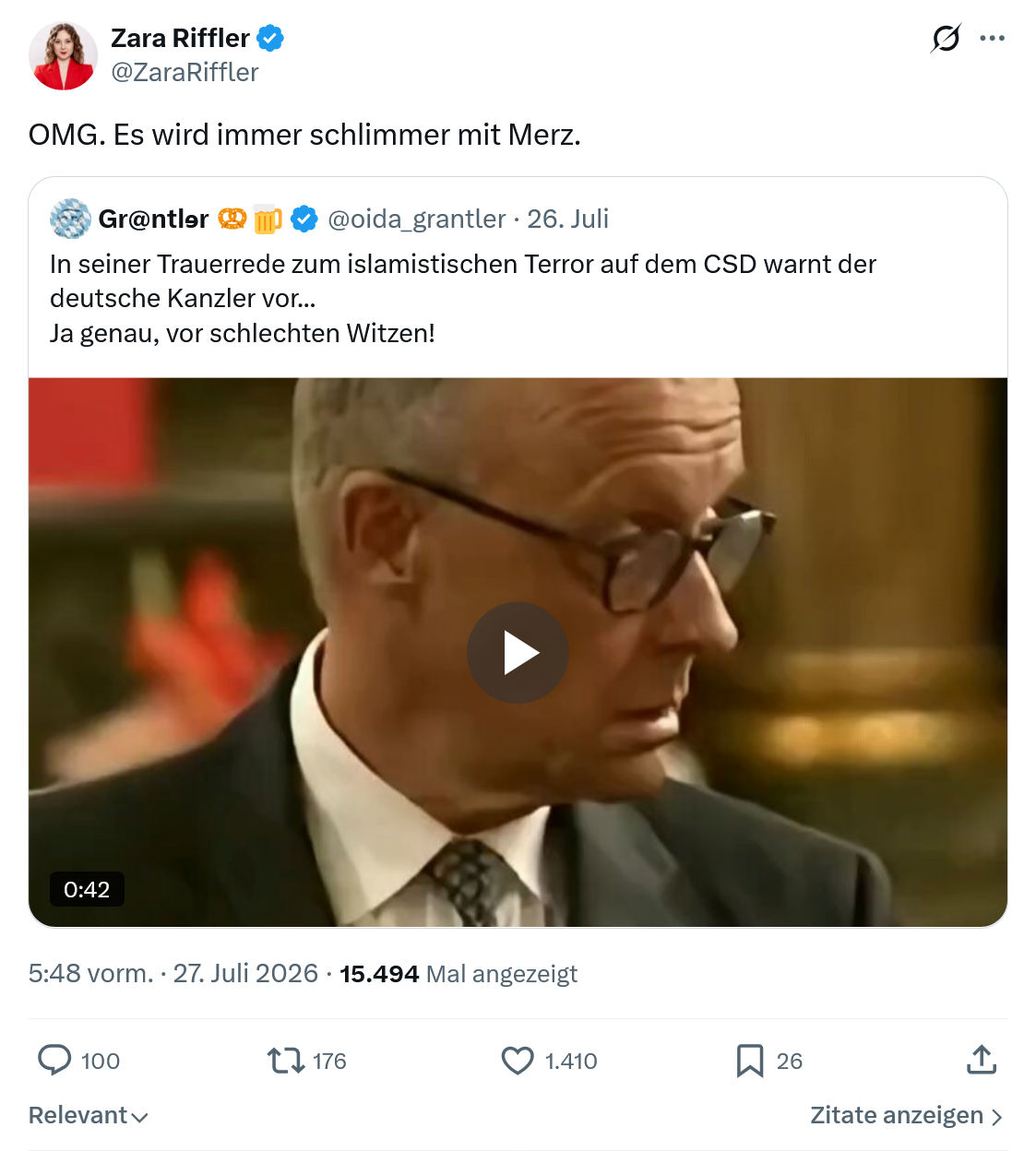Image resolution: width=1036 pixels, height=1151 pixels.
Task: Repost the tweet via the retweet icon
Action: tap(286, 1061)
